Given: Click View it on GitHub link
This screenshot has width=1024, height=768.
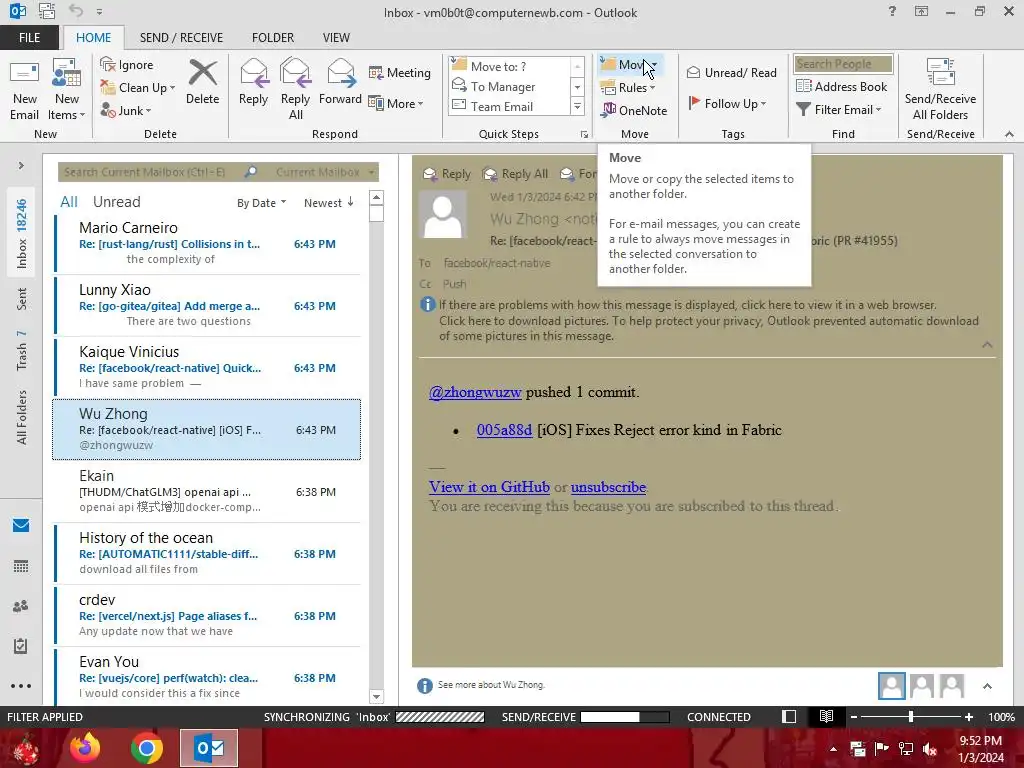Looking at the screenshot, I should coord(489,487).
